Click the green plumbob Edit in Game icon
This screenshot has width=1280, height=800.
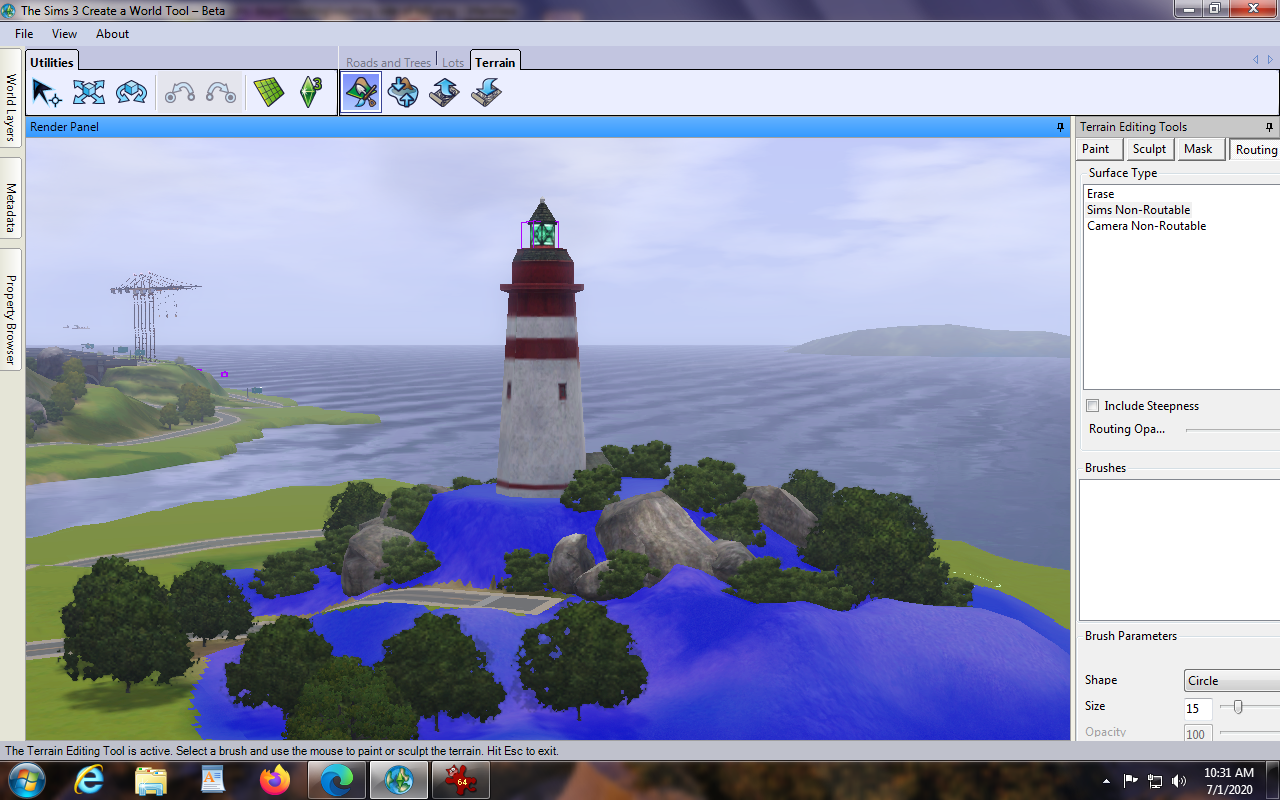[311, 93]
